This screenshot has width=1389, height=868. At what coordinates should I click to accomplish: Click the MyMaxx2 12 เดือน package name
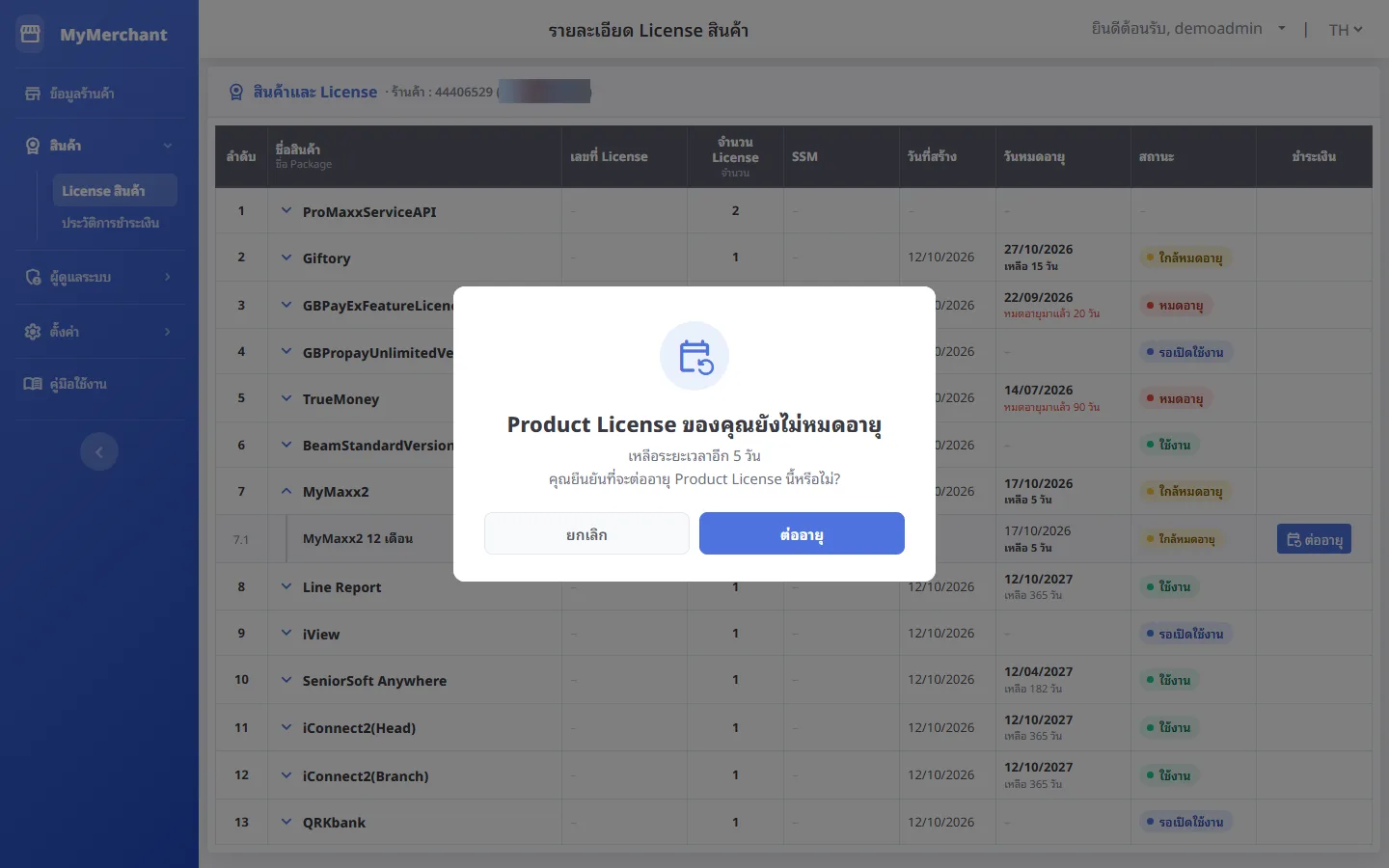point(358,539)
